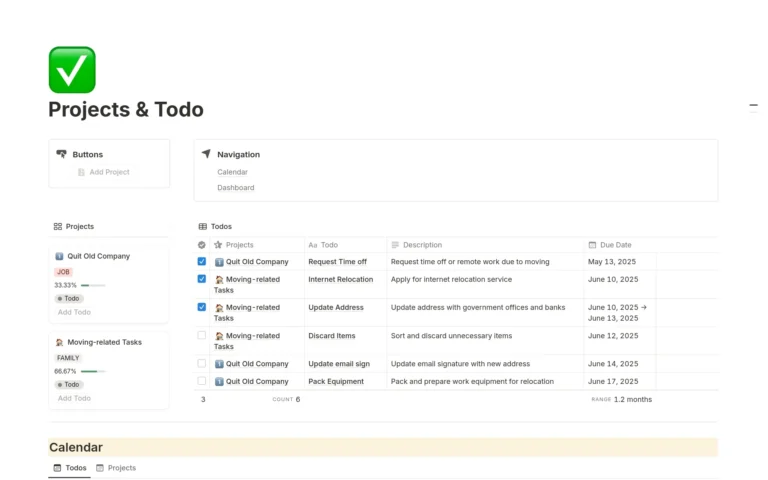Click the Moving-related Tasks card icon

59,342
